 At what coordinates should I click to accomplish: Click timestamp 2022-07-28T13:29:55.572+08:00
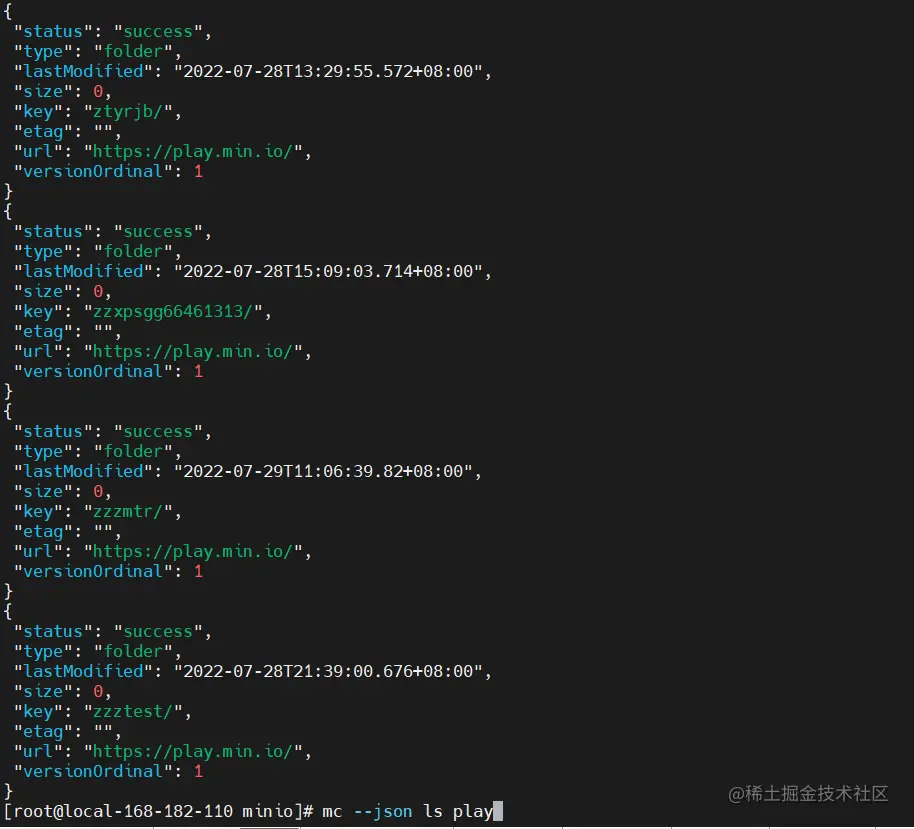[328, 71]
